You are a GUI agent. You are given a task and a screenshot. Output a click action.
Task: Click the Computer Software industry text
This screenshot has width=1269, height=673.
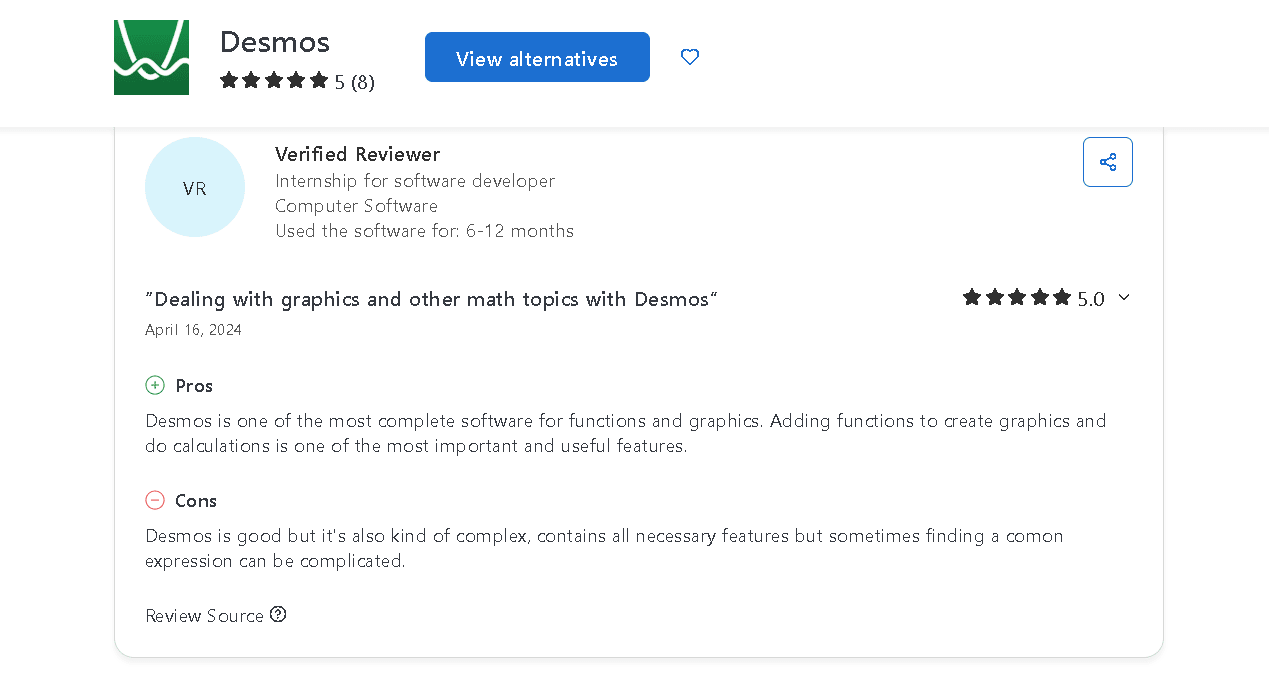point(356,206)
